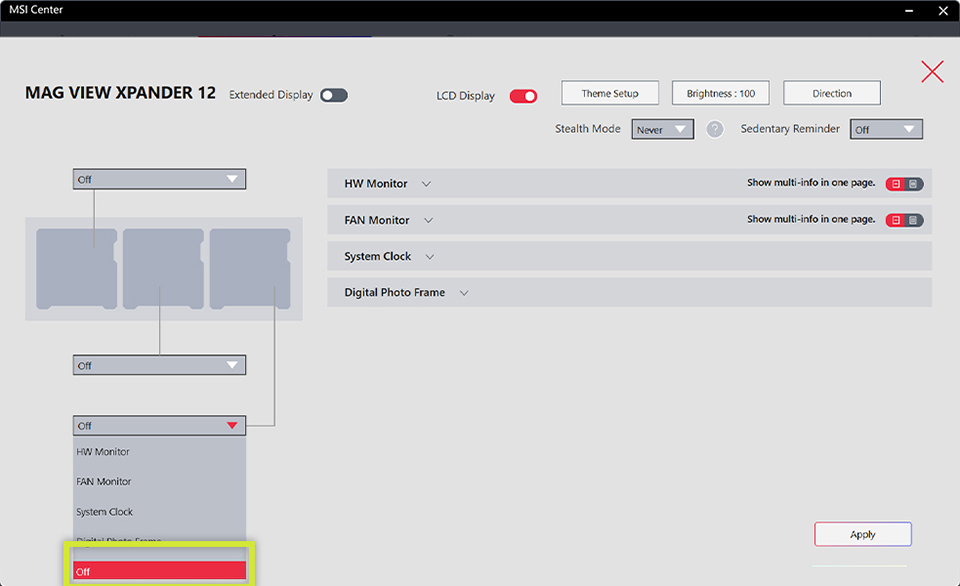Open the Stealth Mode help question mark
Image resolution: width=960 pixels, height=586 pixels.
click(x=714, y=129)
